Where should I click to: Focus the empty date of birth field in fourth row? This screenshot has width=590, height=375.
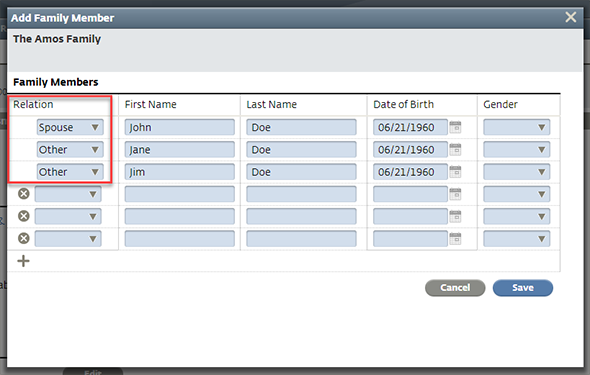410,194
